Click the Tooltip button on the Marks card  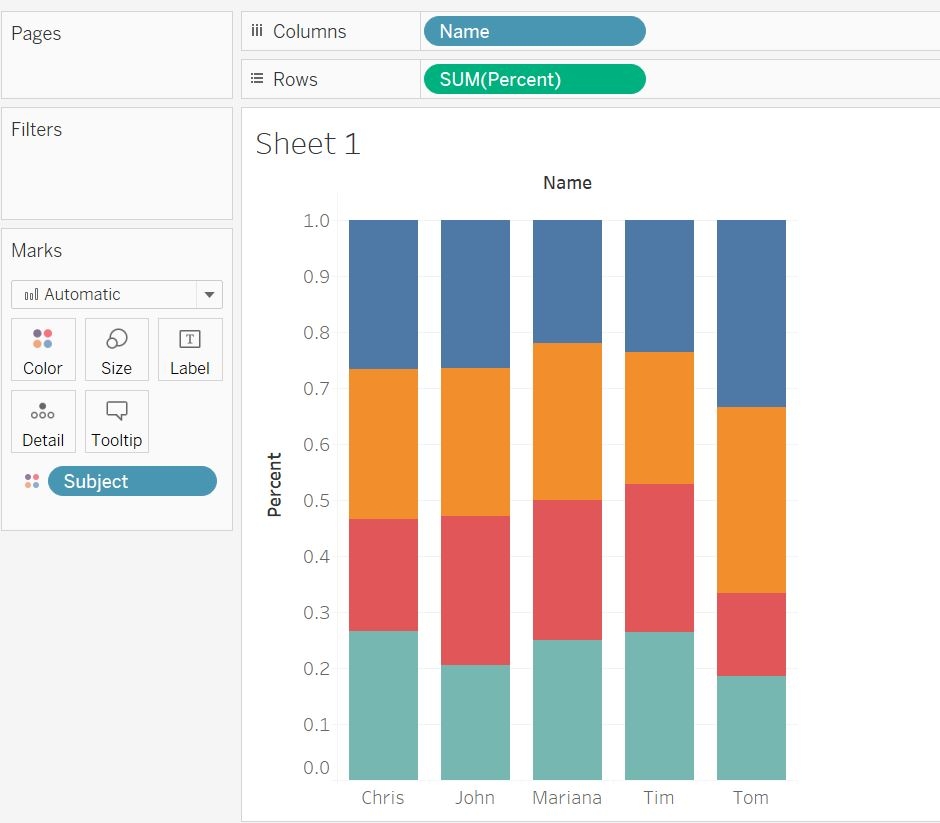coord(116,421)
